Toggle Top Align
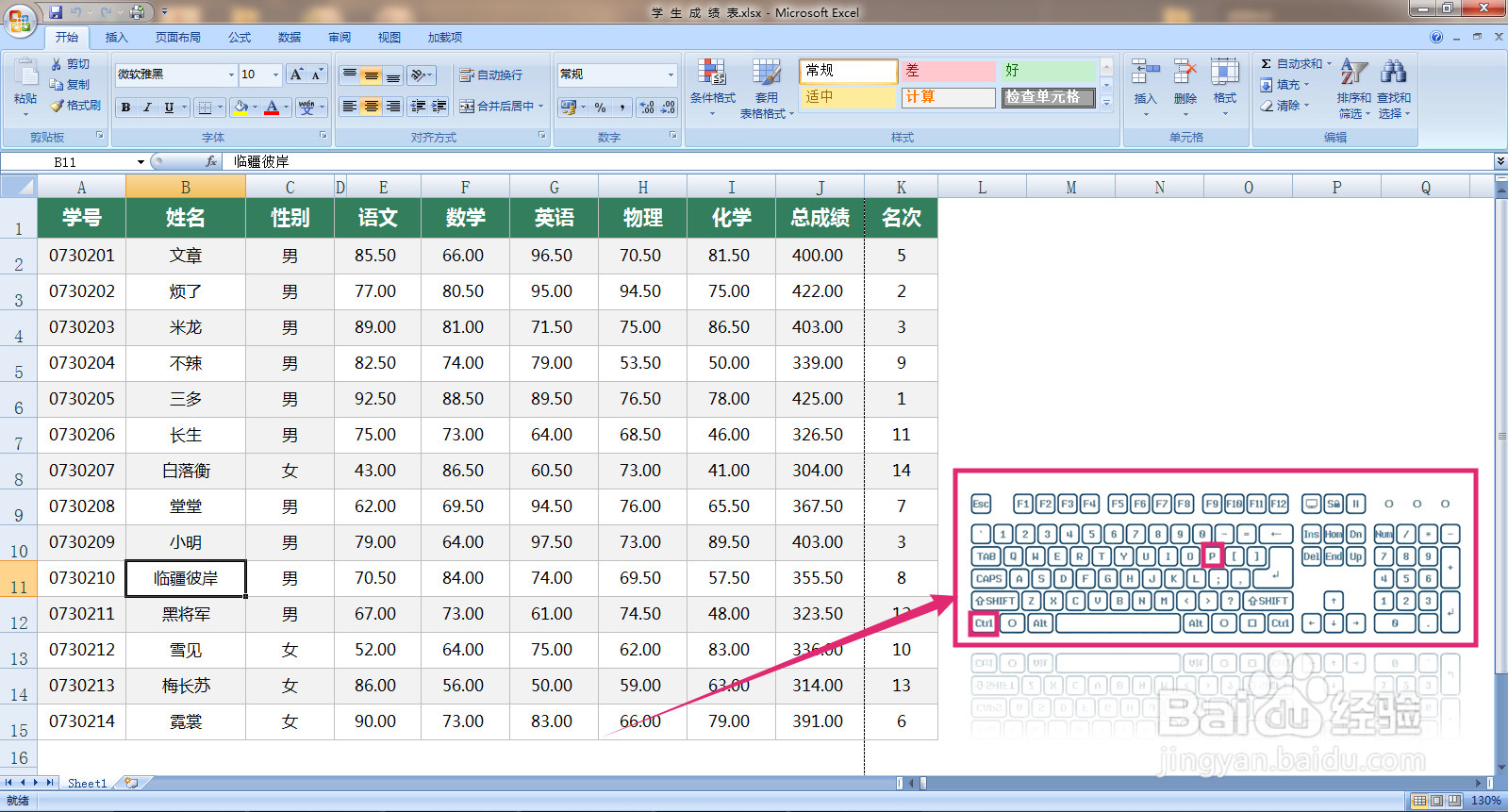Screen dimensions: 1508x812 (x=350, y=75)
